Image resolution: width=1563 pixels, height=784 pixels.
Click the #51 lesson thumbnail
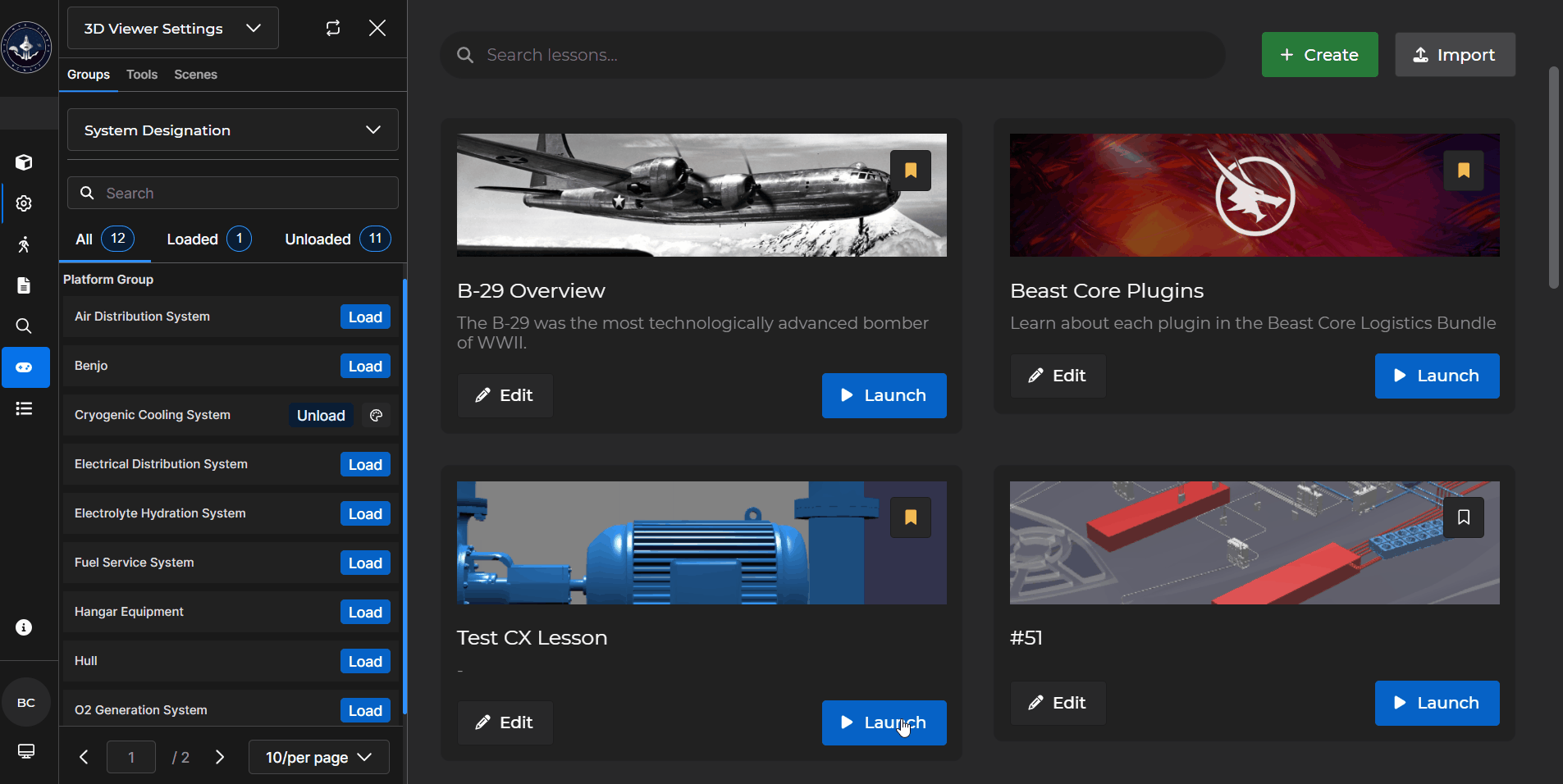coord(1255,543)
